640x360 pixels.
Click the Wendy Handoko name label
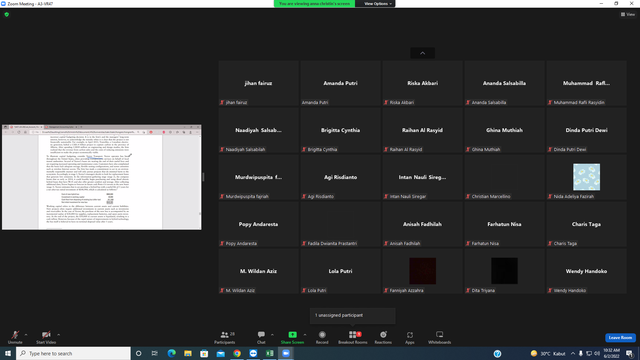587,271
